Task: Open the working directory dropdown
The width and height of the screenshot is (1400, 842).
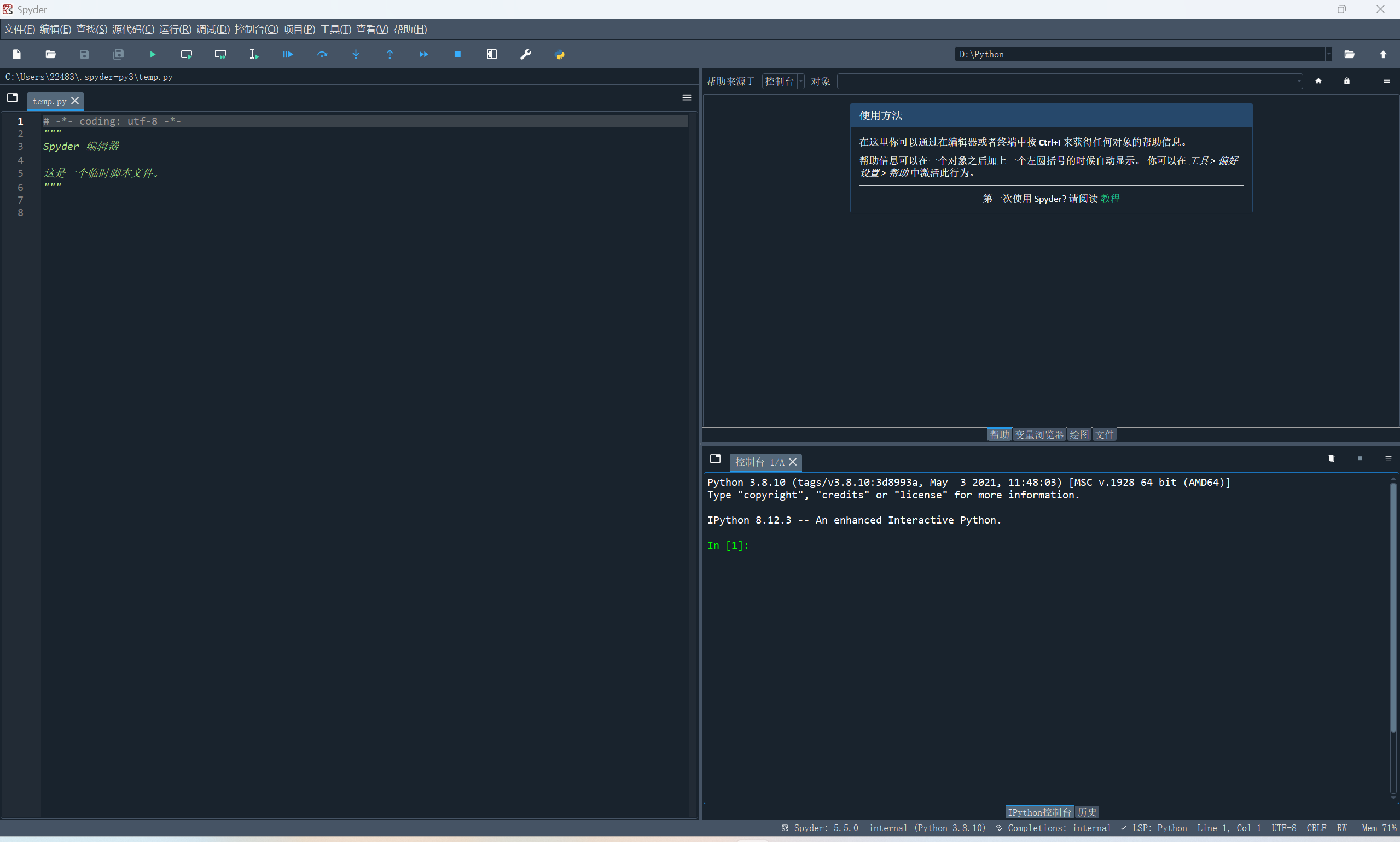Action: coord(1328,54)
